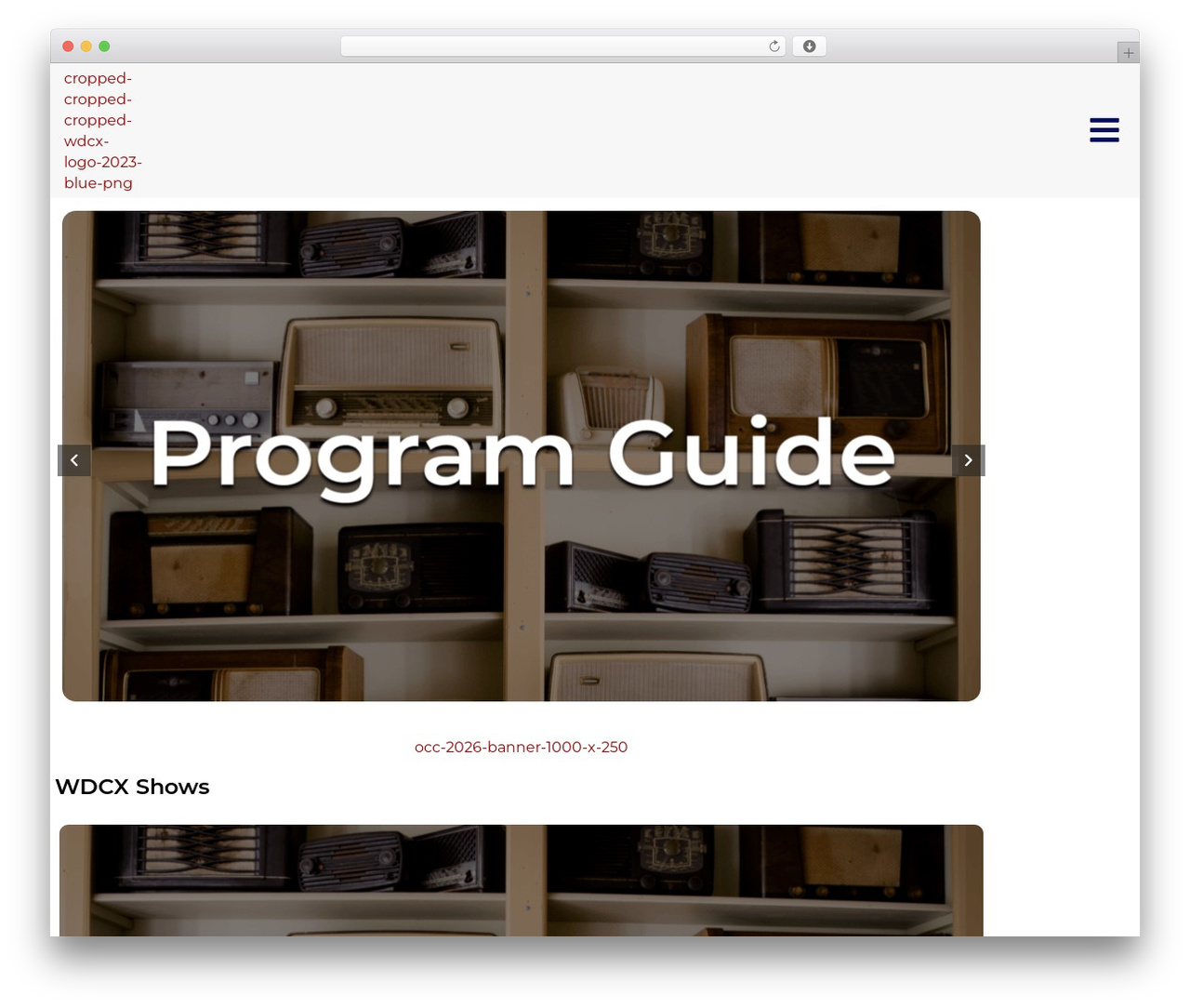
Task: Reload the page icon in address bar
Action: [x=773, y=46]
